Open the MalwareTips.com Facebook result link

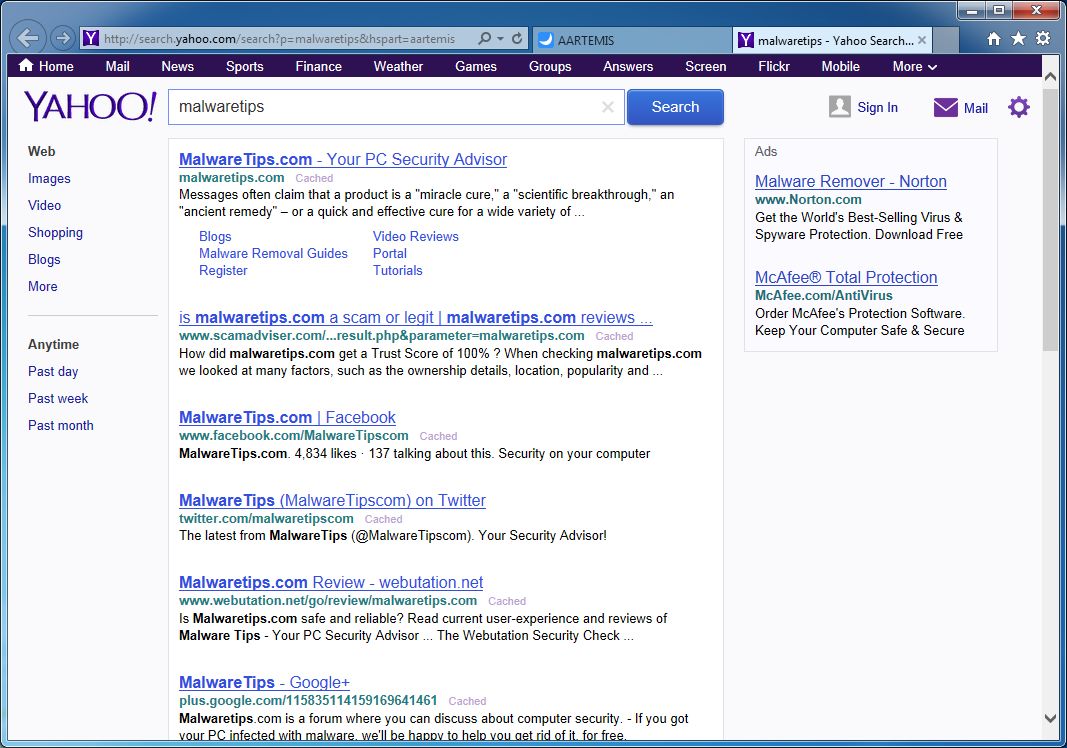pyautogui.click(x=287, y=417)
